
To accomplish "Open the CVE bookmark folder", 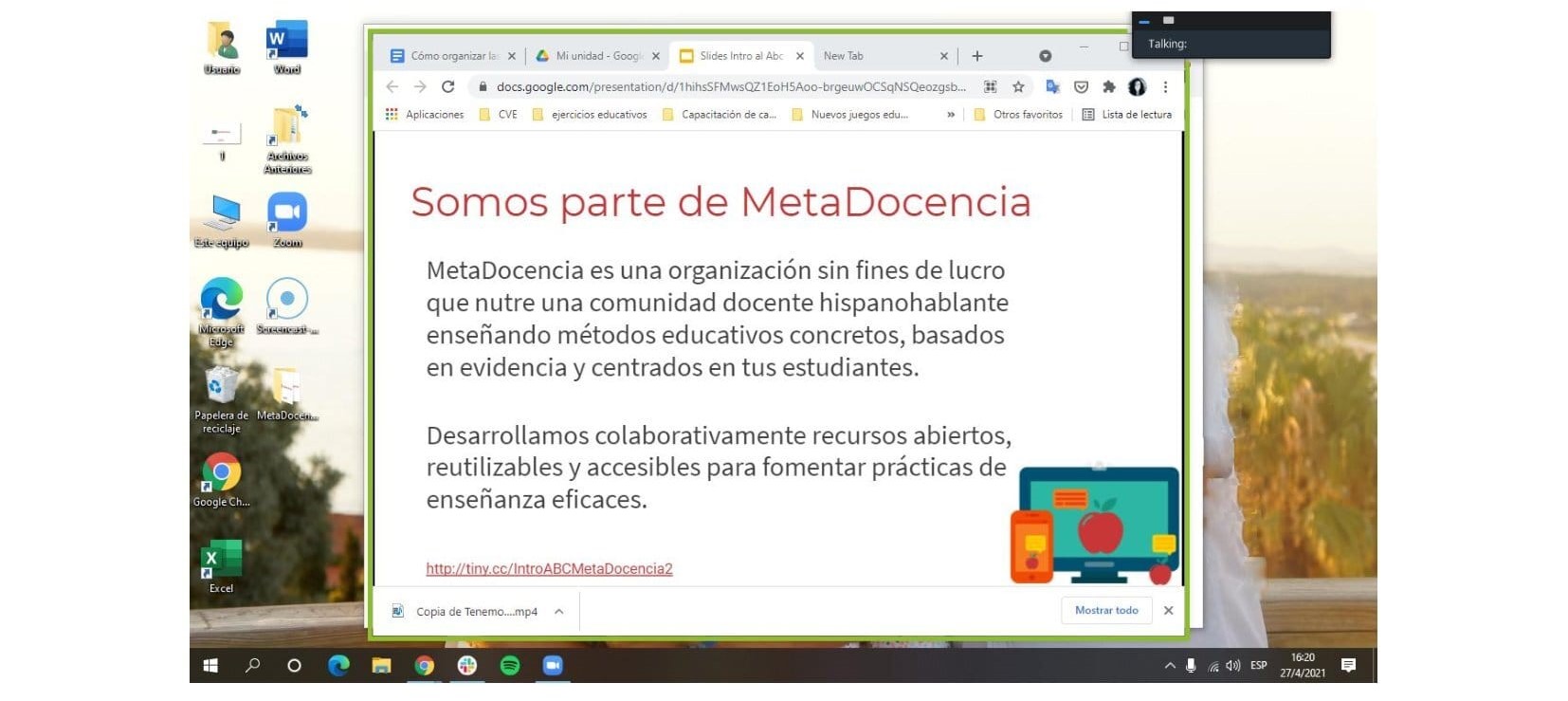I will click(499, 114).
